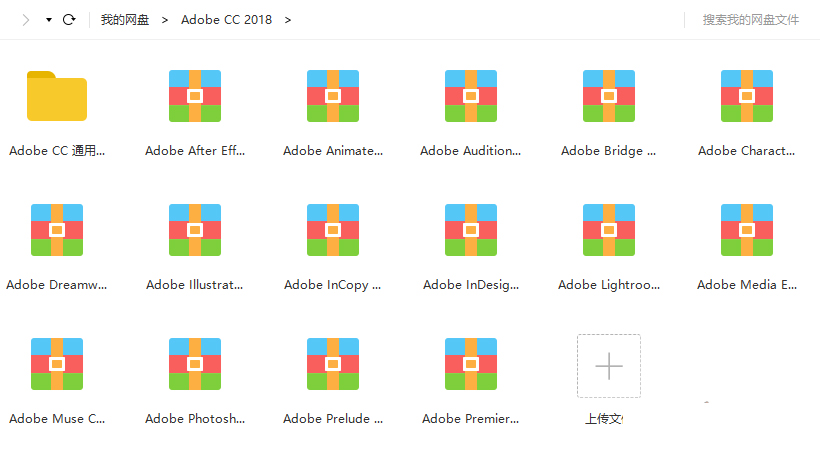Viewport: 820px width, 464px height.
Task: Click the file name 'Adobe Bridge ...'
Action: tap(609, 151)
